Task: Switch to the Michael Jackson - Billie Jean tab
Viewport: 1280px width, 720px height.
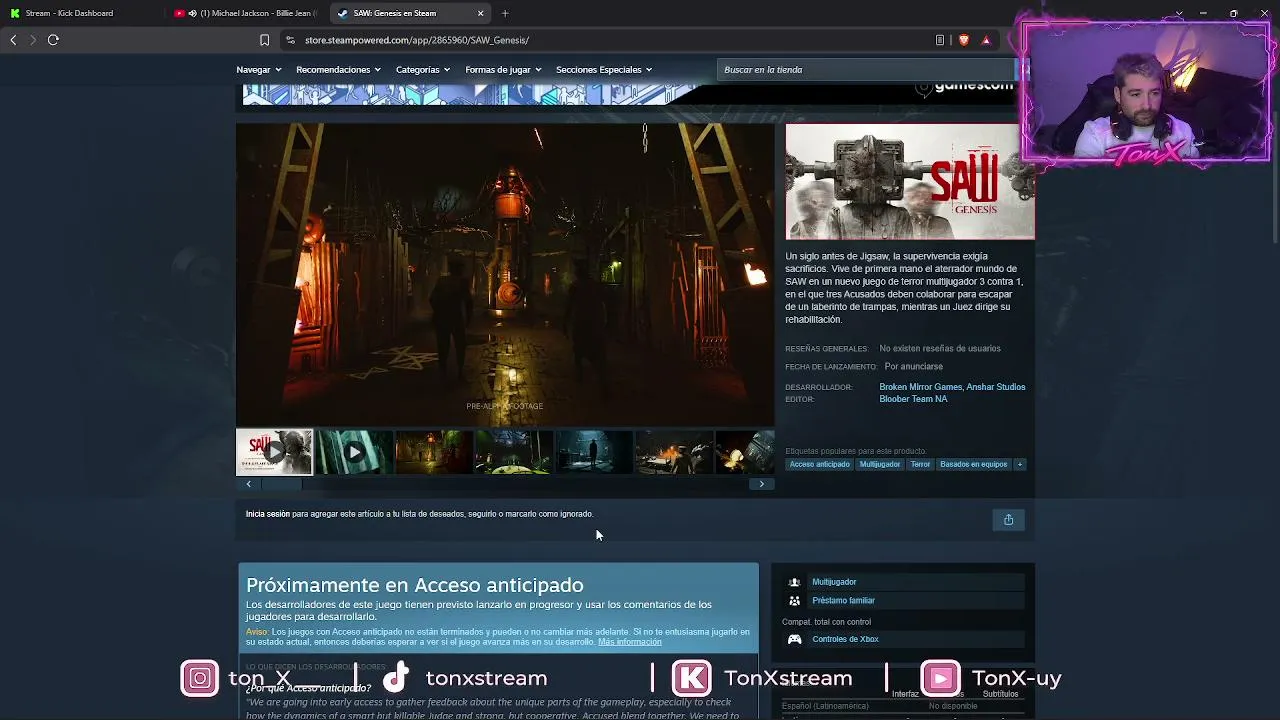Action: tap(245, 13)
